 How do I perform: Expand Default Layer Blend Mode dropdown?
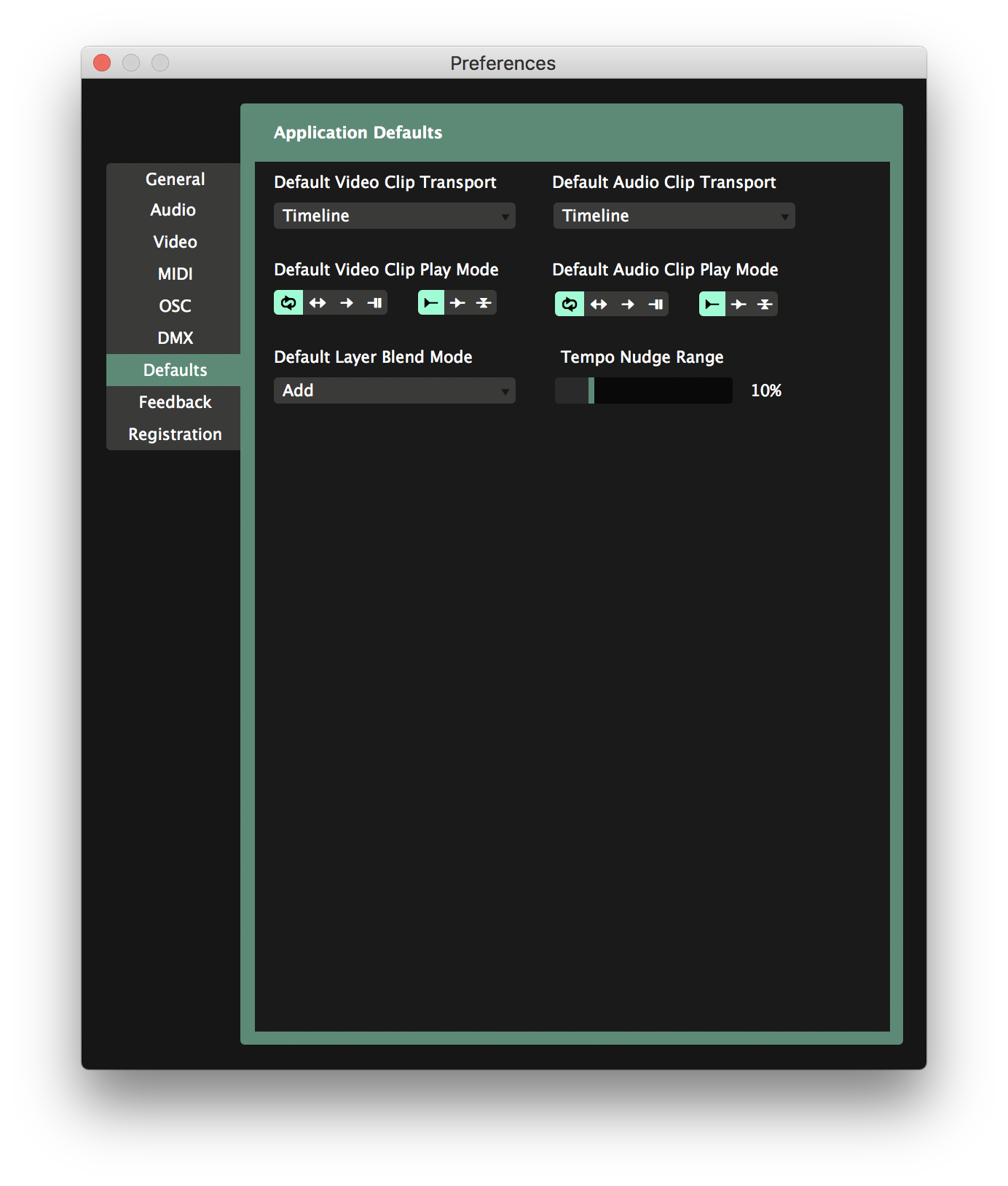(x=394, y=390)
